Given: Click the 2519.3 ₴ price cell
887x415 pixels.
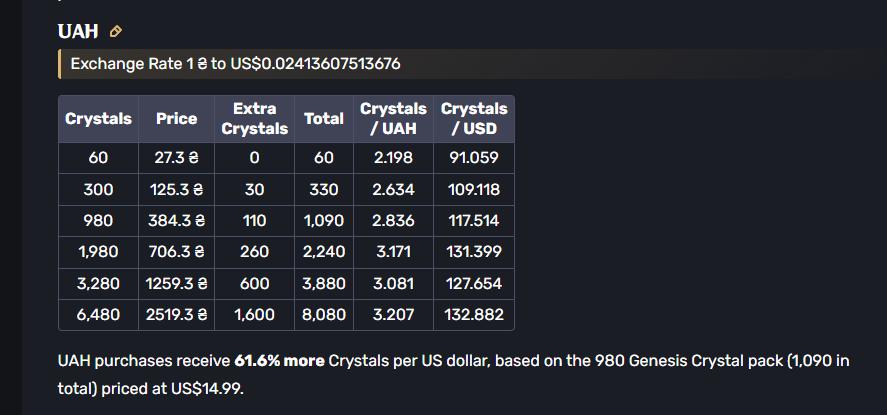Looking at the screenshot, I should coord(177,314).
